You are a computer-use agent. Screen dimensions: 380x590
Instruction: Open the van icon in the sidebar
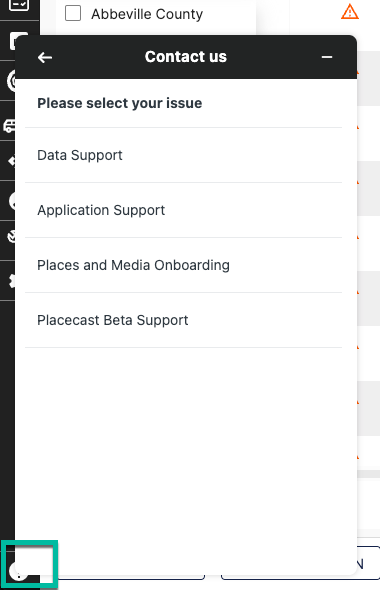[10, 126]
